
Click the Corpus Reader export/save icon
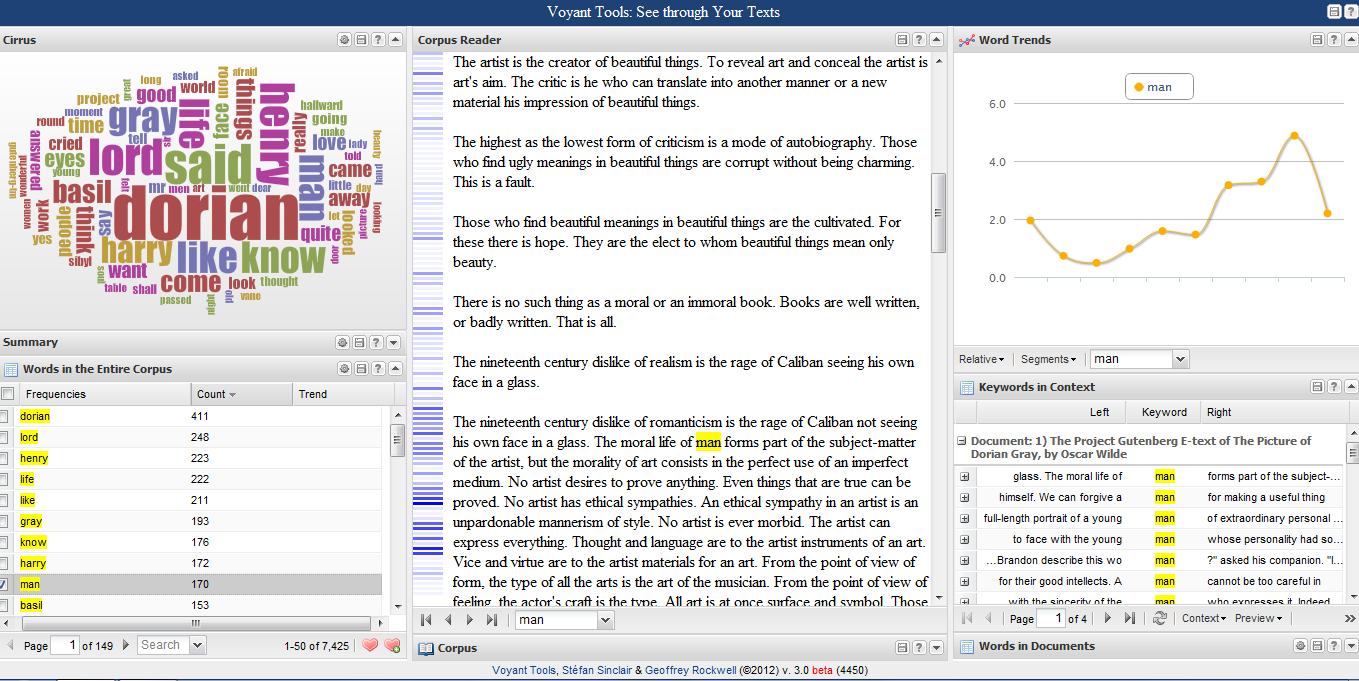point(902,40)
